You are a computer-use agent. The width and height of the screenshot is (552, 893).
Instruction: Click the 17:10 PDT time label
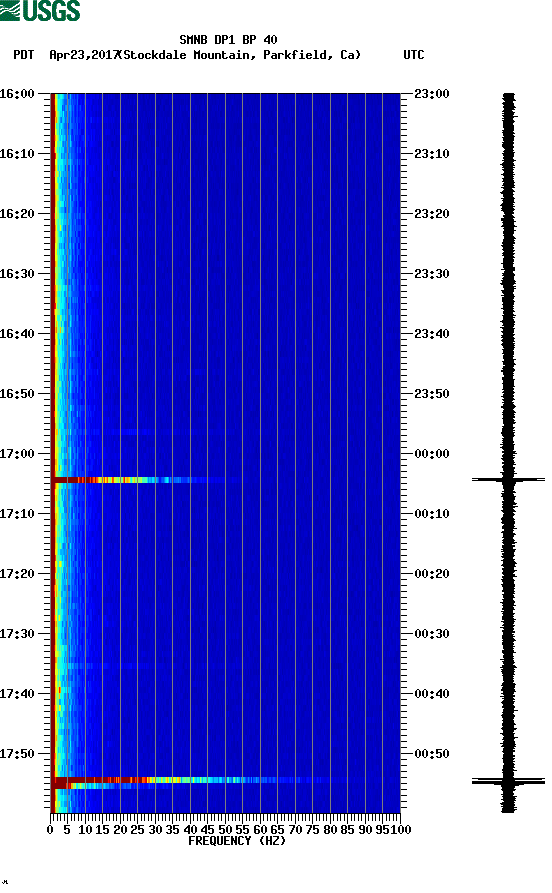coord(17,514)
